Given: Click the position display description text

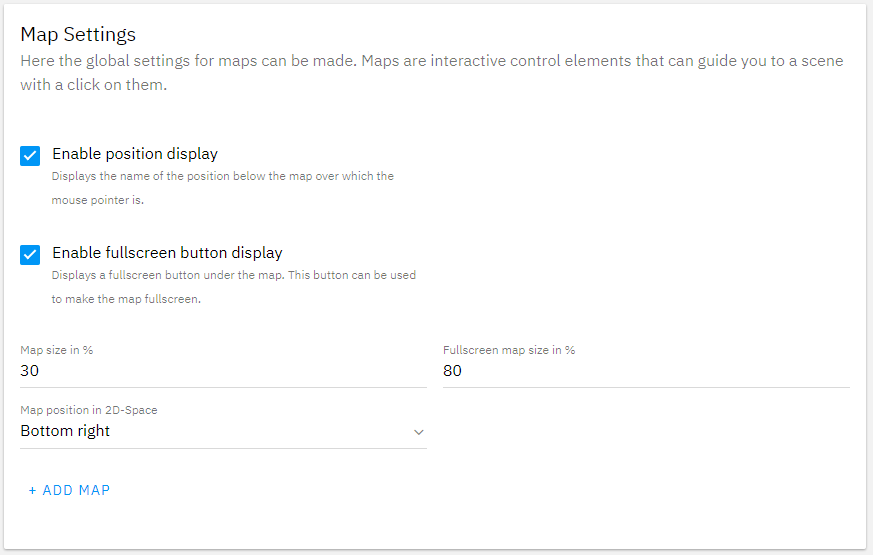Looking at the screenshot, I should click(x=222, y=187).
